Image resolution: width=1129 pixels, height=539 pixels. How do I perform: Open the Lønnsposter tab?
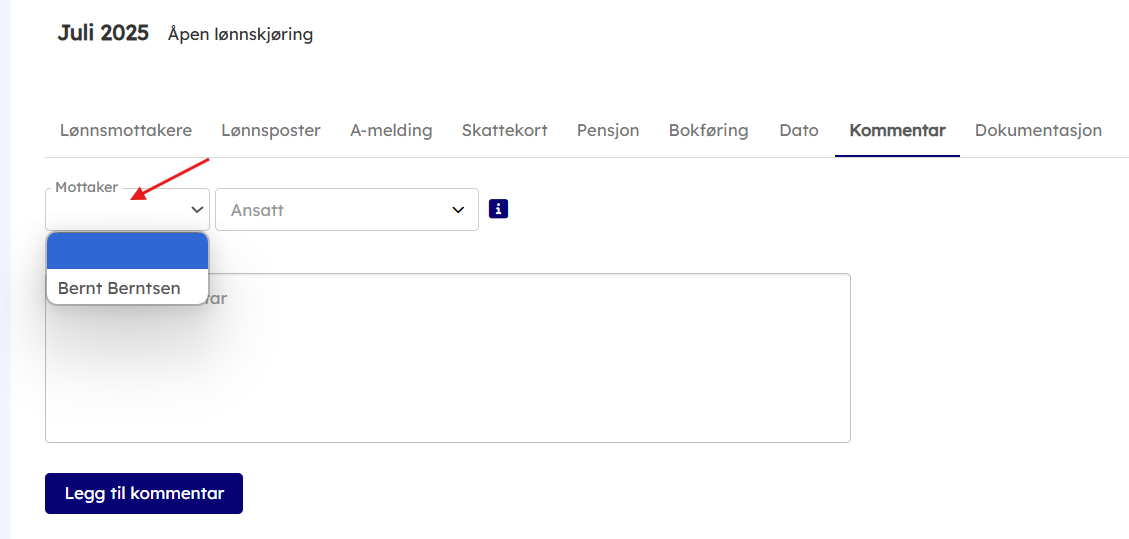[x=271, y=130]
